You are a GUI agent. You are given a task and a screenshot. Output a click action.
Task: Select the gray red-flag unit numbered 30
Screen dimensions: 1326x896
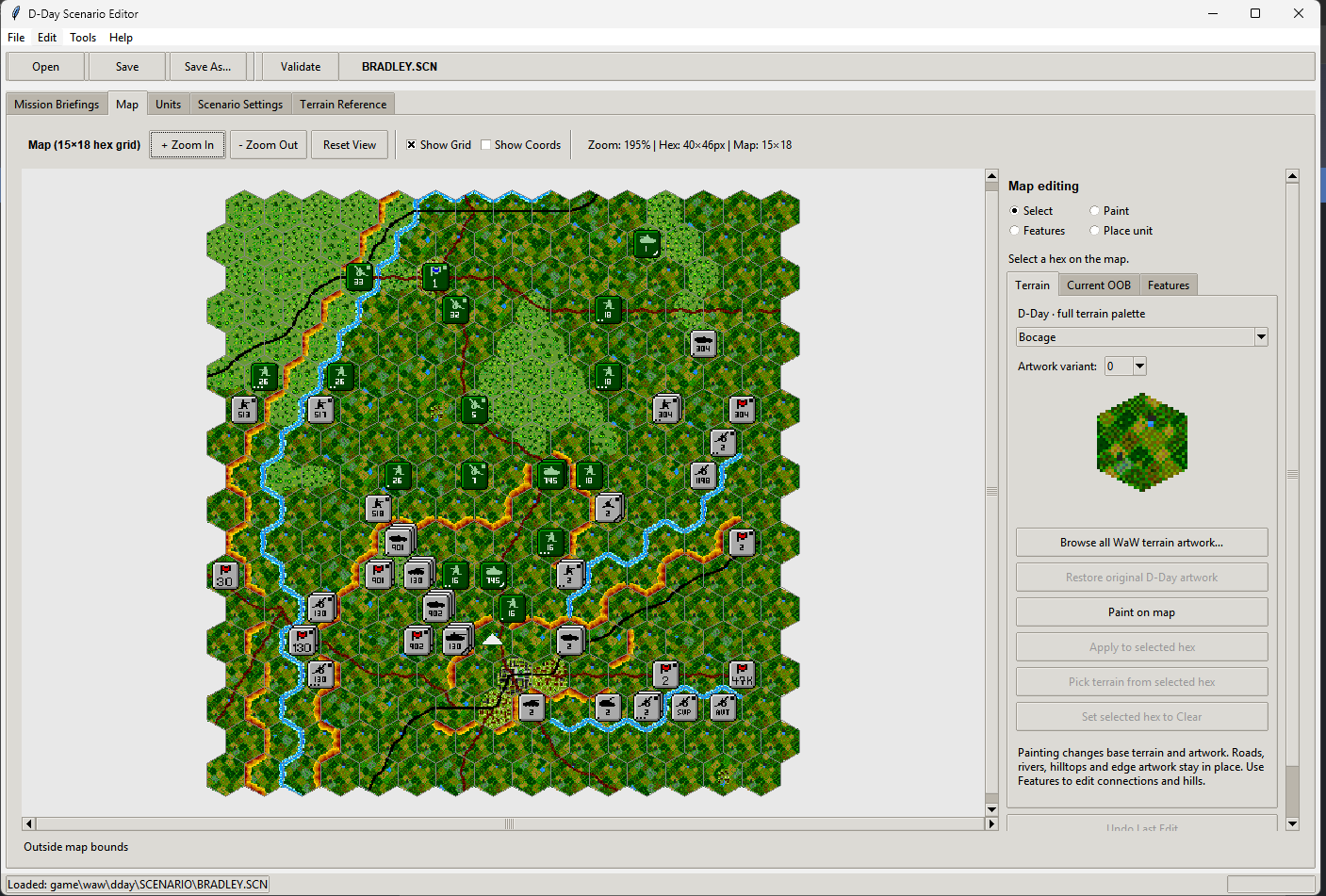pos(225,575)
